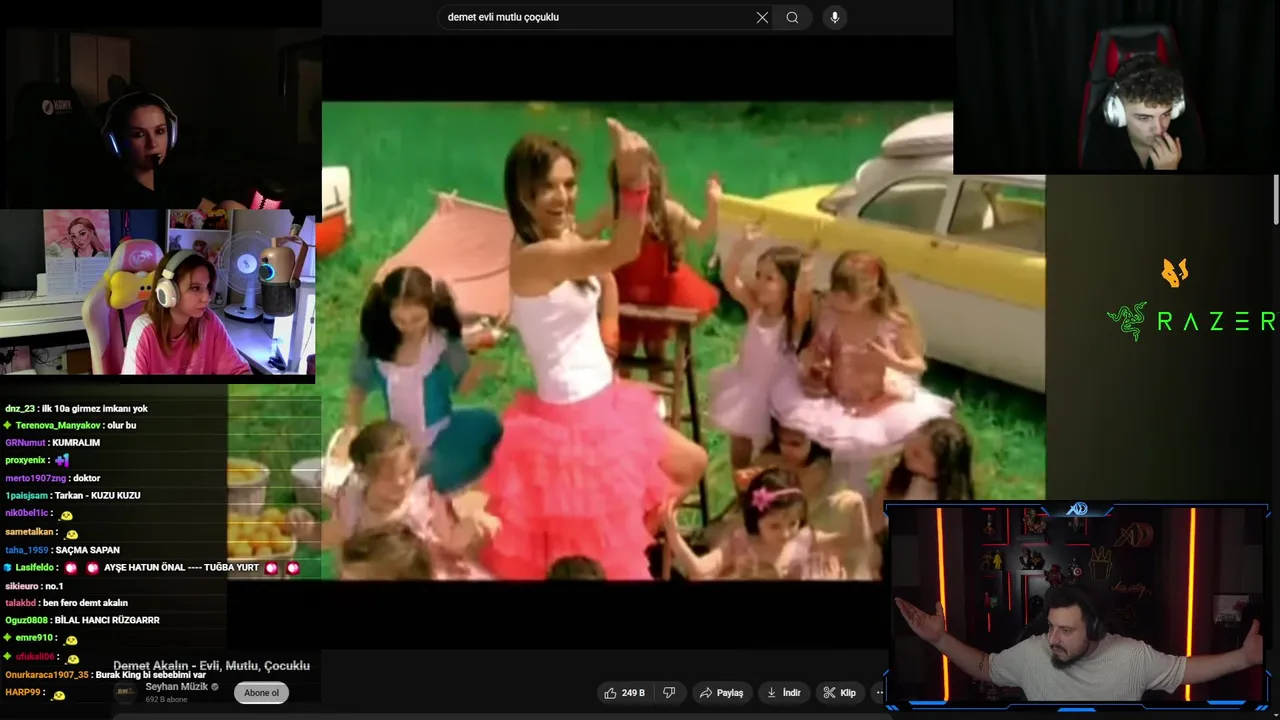Click the top-right webcam with red chair
This screenshot has height=720, width=1280.
(x=1116, y=87)
